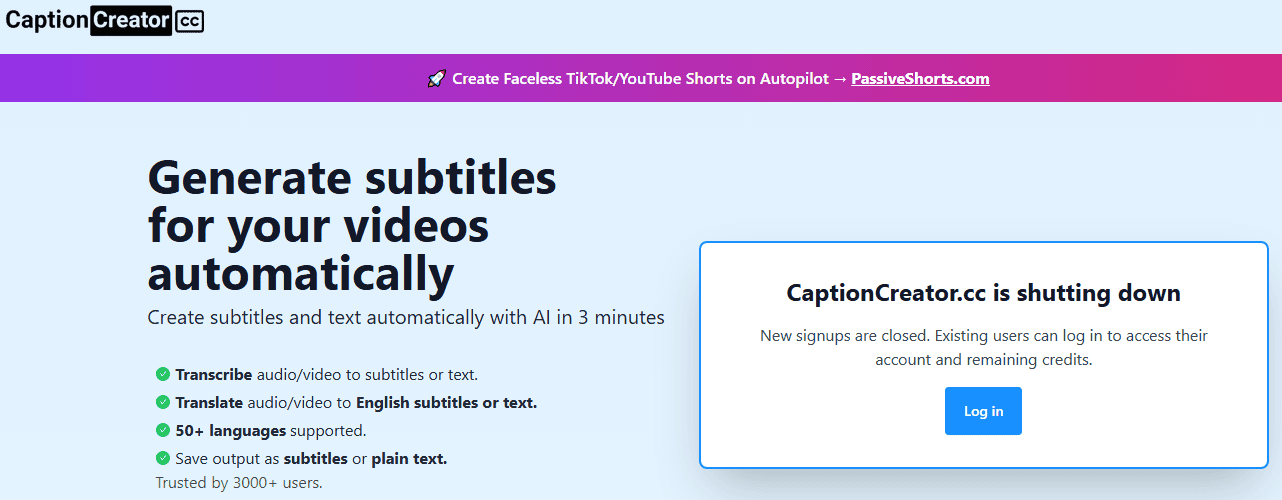The height and width of the screenshot is (500, 1282).
Task: Select the 'Generate subtitles for your videos automatically' heading
Action: [352, 226]
